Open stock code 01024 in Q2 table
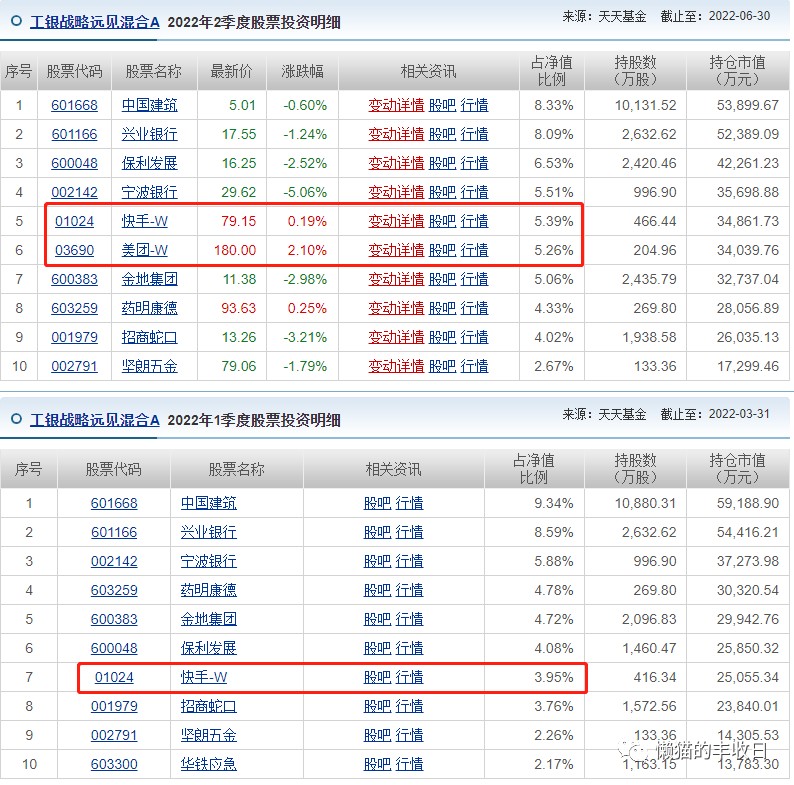Image resolution: width=794 pixels, height=785 pixels. coord(74,221)
